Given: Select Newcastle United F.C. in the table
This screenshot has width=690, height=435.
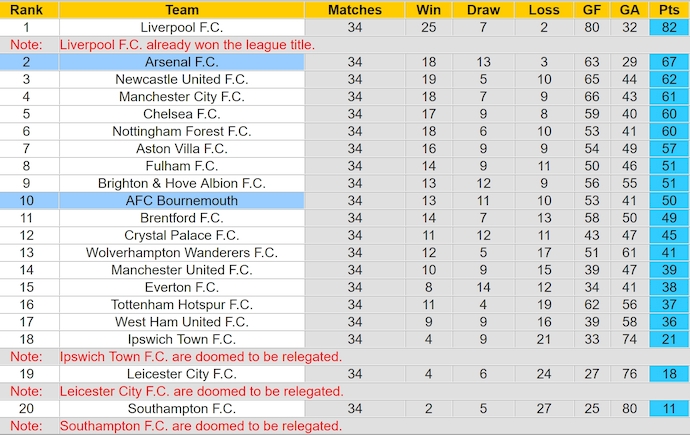Looking at the screenshot, I should pyautogui.click(x=182, y=79).
